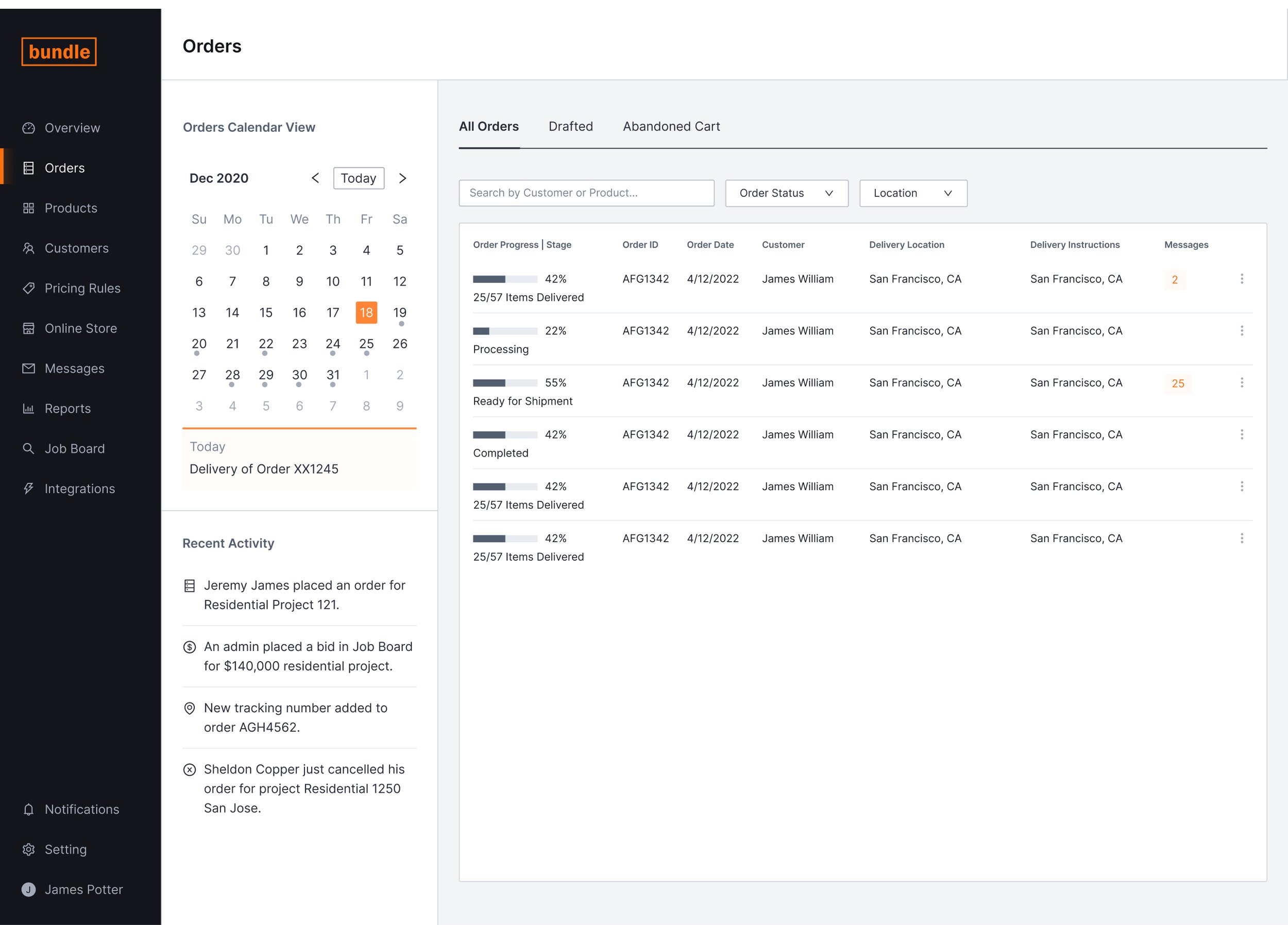The image size is (1288, 925).
Task: Click the Messages navigation icon
Action: 28,368
